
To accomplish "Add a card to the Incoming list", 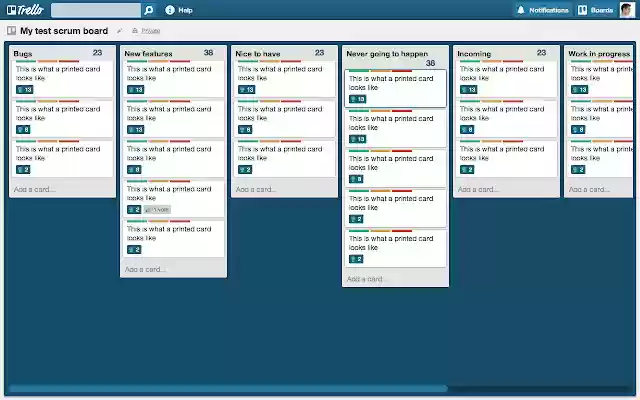I will click(x=478, y=189).
